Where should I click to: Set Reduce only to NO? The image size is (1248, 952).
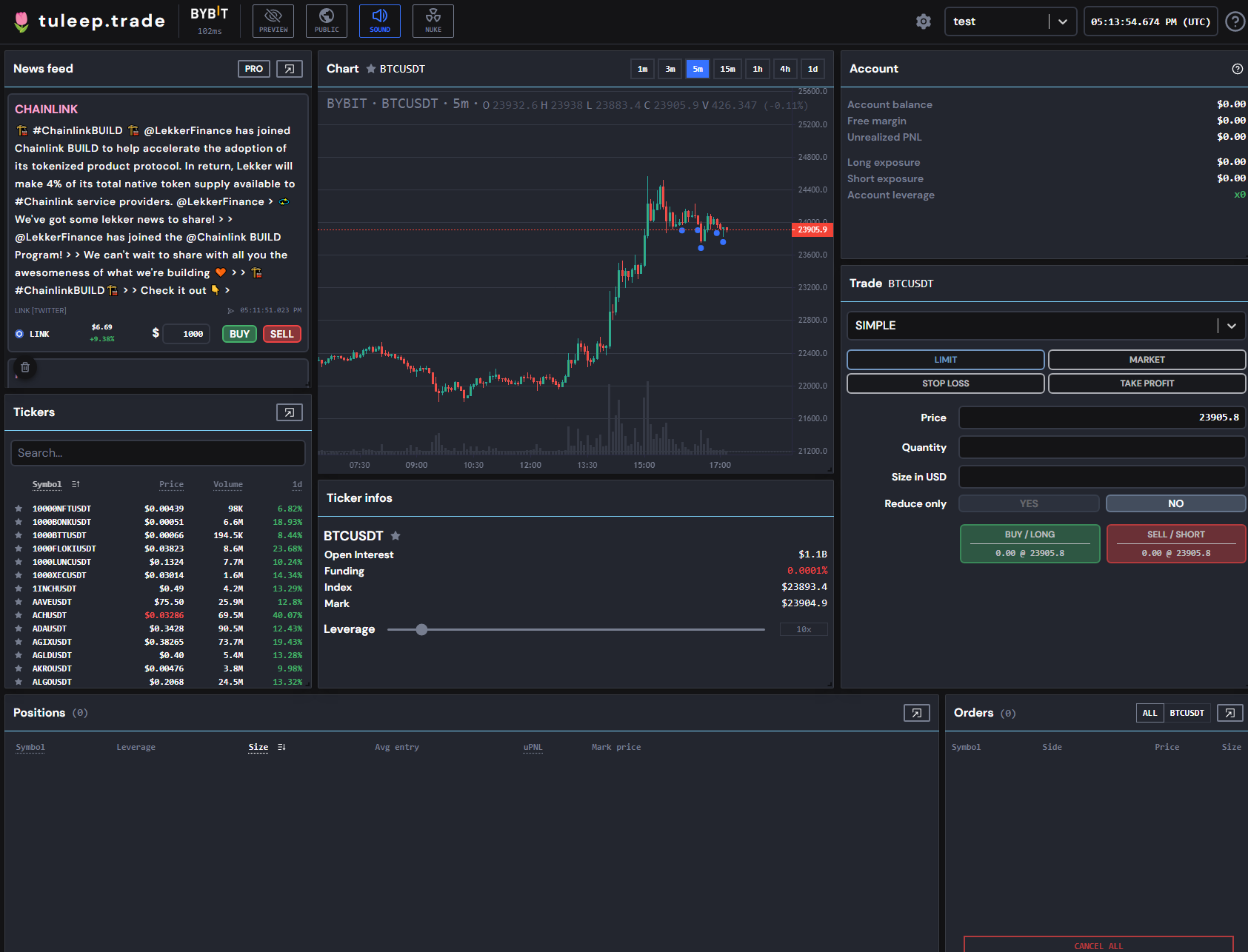(x=1176, y=503)
